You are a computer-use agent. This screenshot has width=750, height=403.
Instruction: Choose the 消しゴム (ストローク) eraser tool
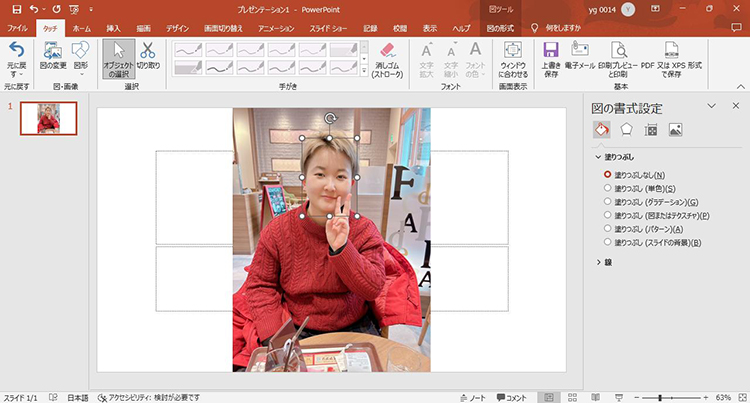pos(387,57)
